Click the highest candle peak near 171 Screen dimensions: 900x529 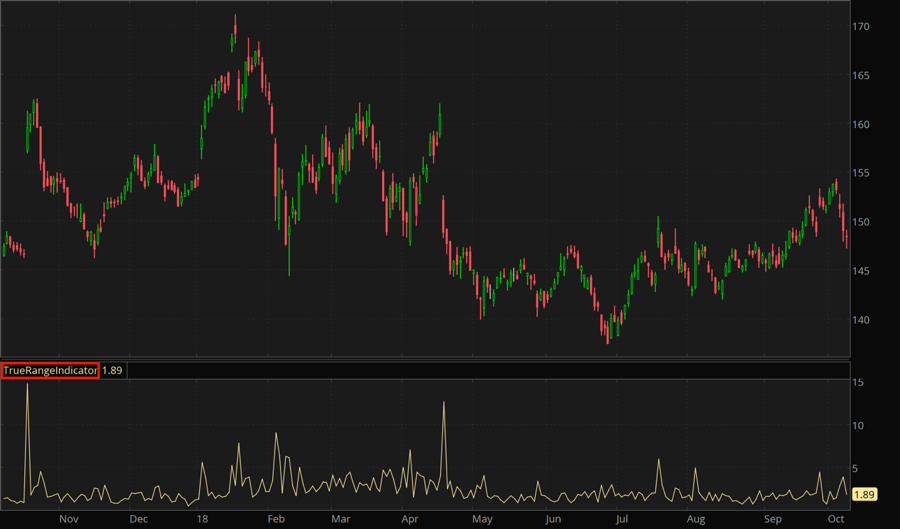(x=234, y=18)
